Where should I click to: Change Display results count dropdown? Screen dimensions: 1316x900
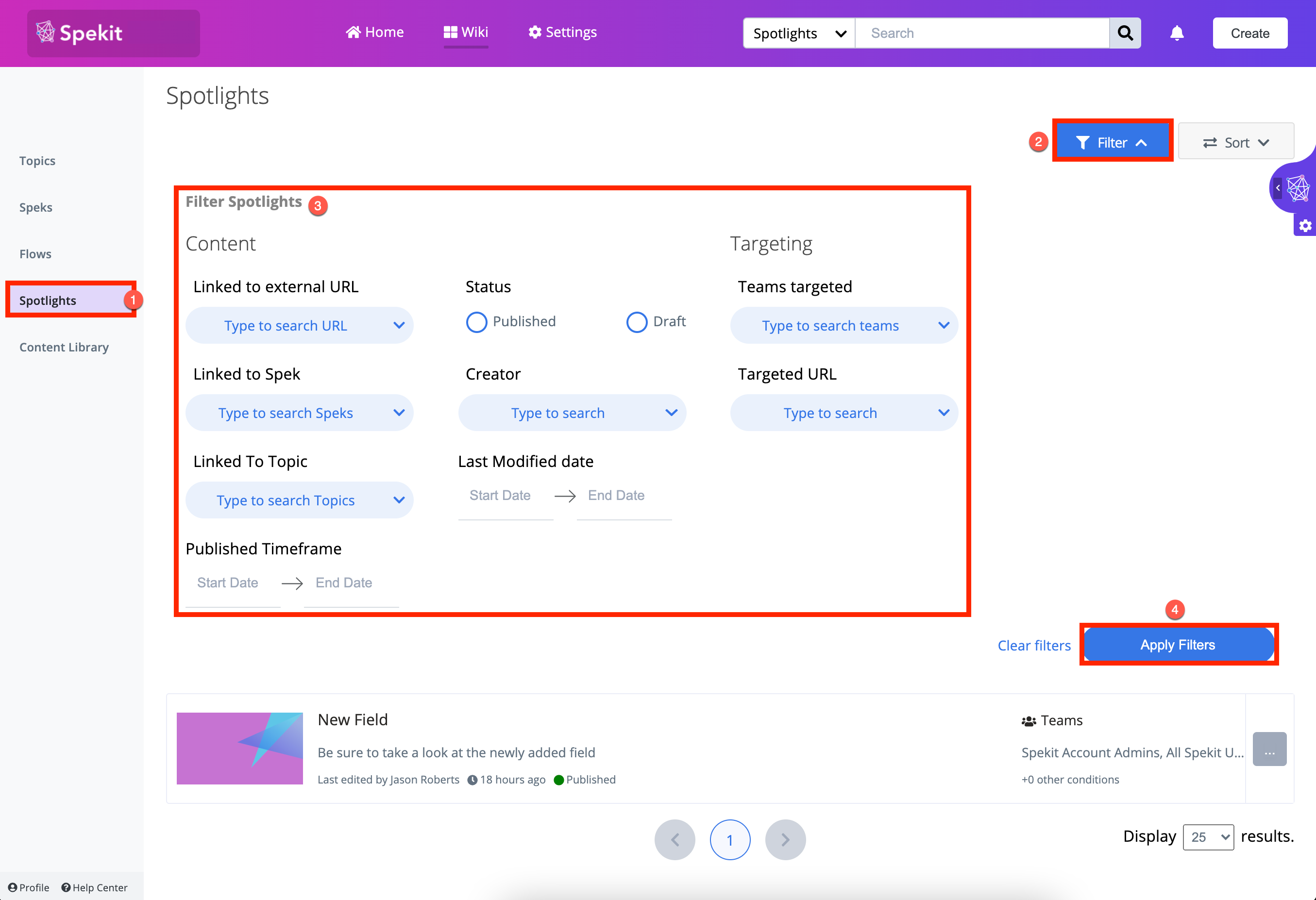[1208, 836]
